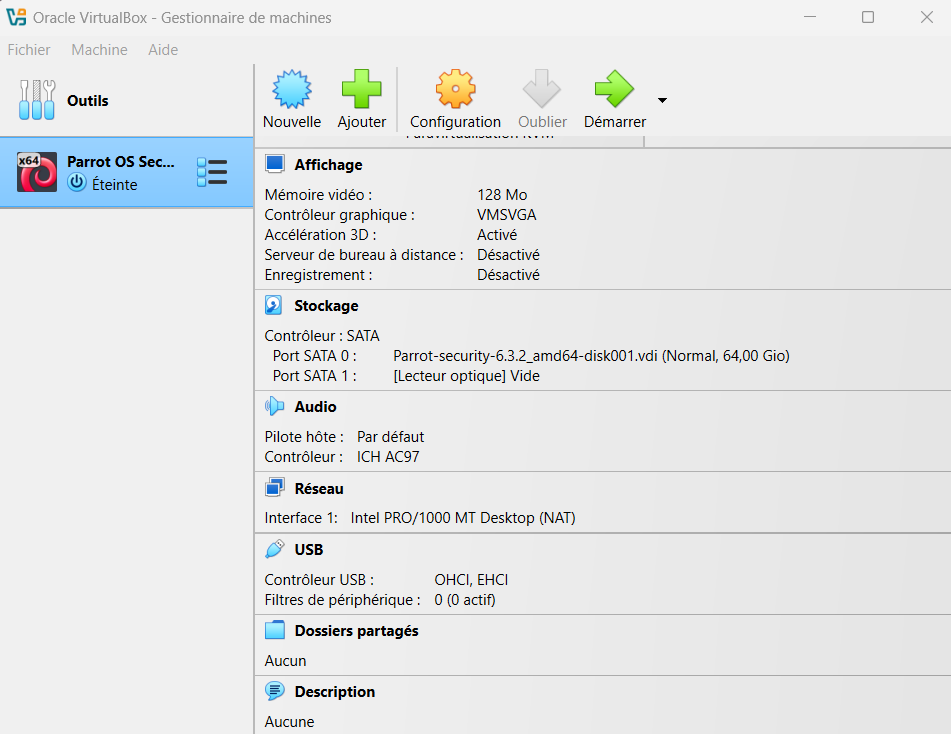Click Intel PRO/1000 MT Desktop (NAT) entry
The width and height of the screenshot is (951, 734).
click(463, 518)
